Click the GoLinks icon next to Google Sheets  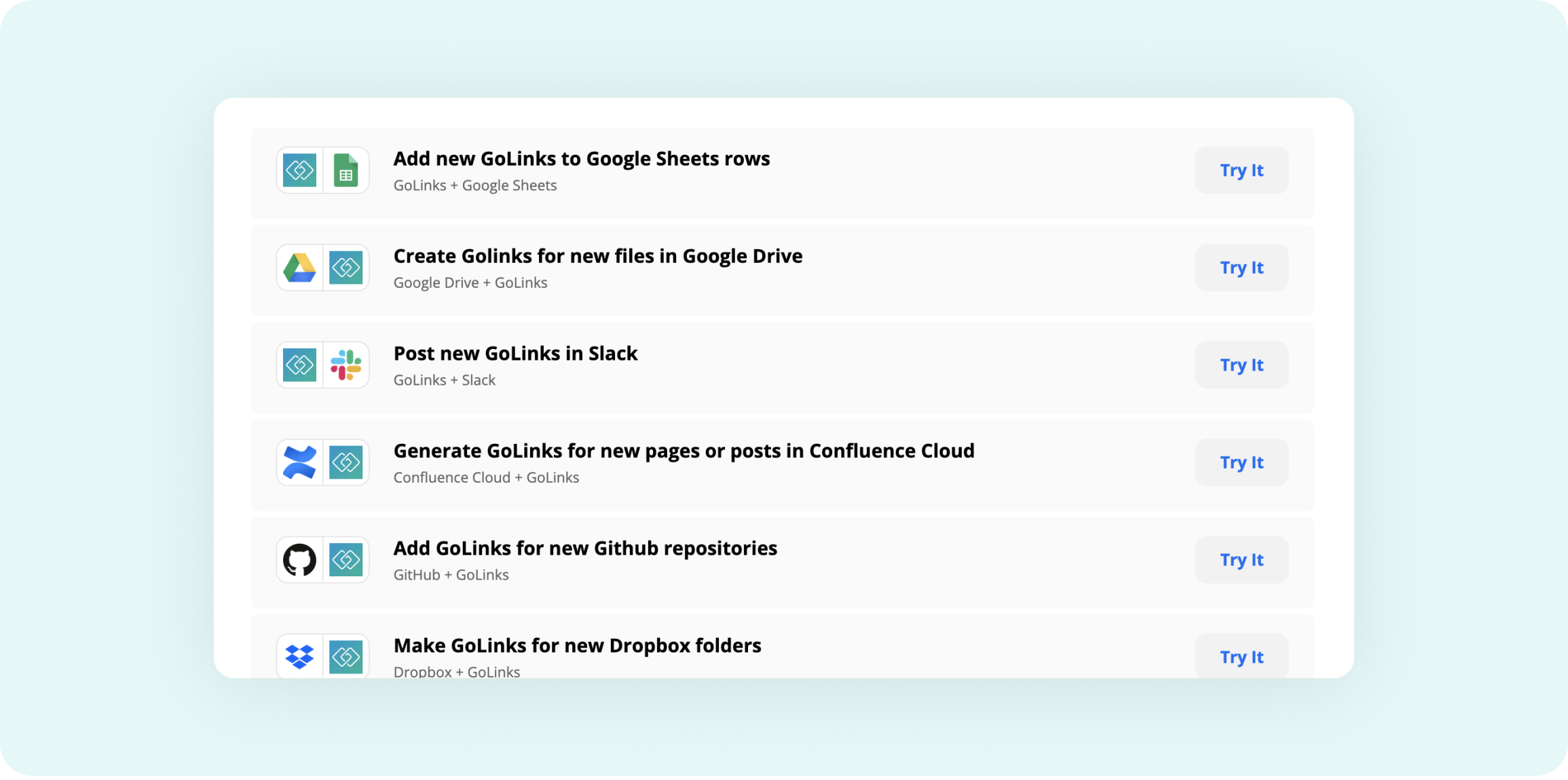tap(299, 170)
